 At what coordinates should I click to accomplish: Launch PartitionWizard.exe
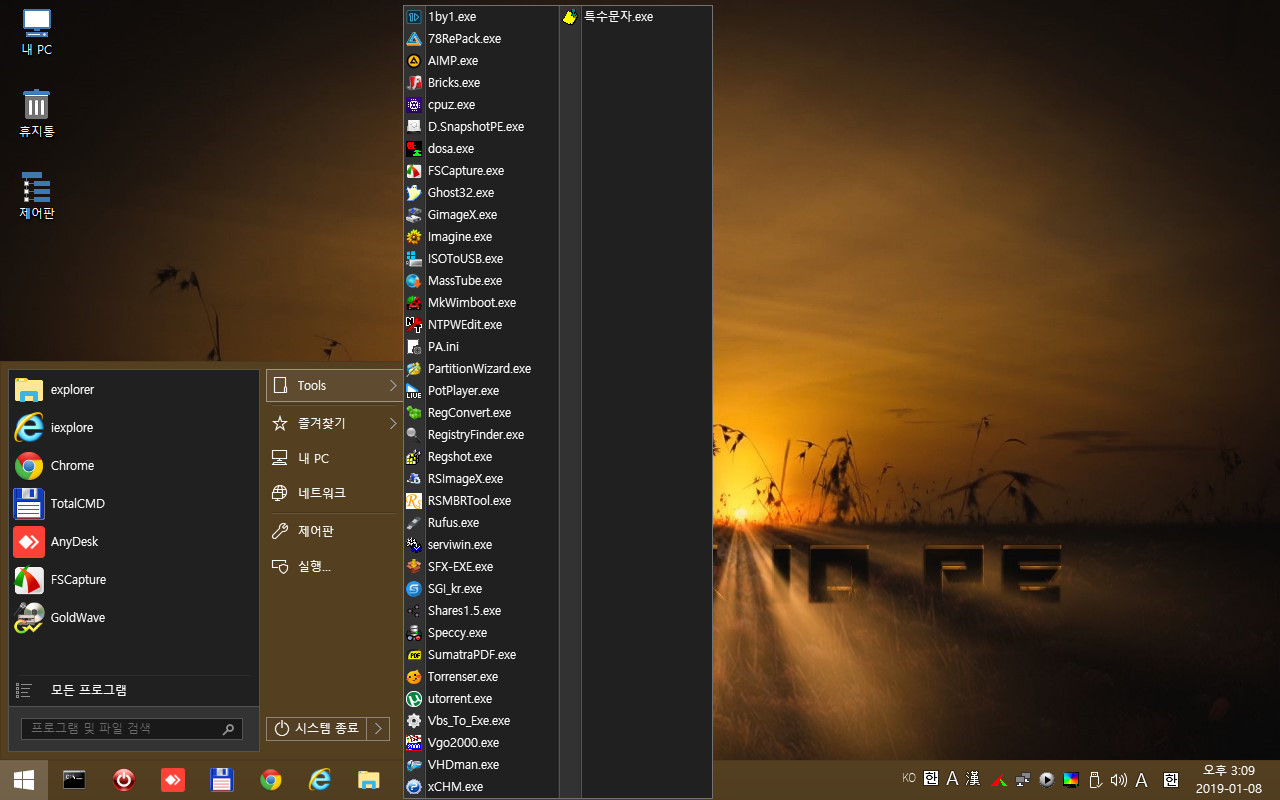pyautogui.click(x=481, y=369)
